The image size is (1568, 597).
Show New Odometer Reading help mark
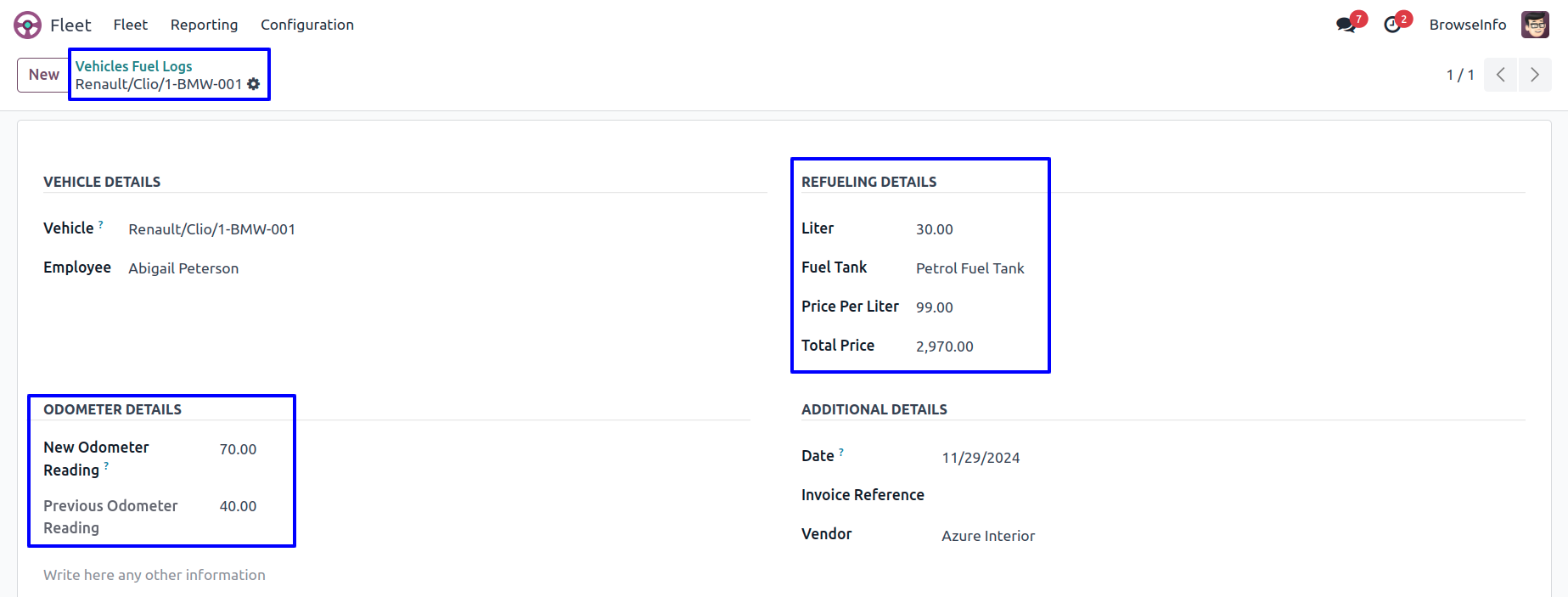pyautogui.click(x=106, y=466)
